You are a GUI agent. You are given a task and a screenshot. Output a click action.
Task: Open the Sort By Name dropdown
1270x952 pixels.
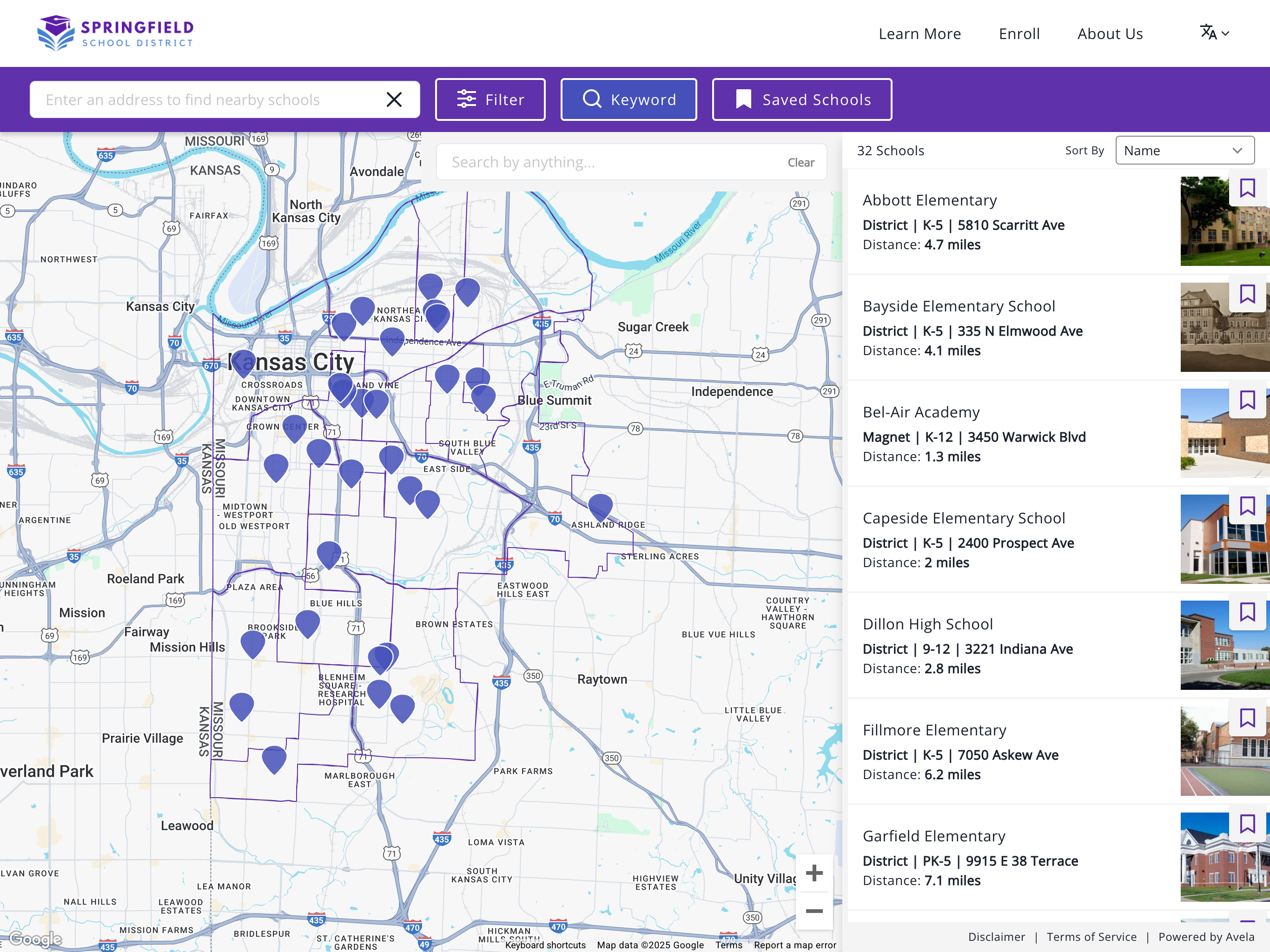point(1184,150)
